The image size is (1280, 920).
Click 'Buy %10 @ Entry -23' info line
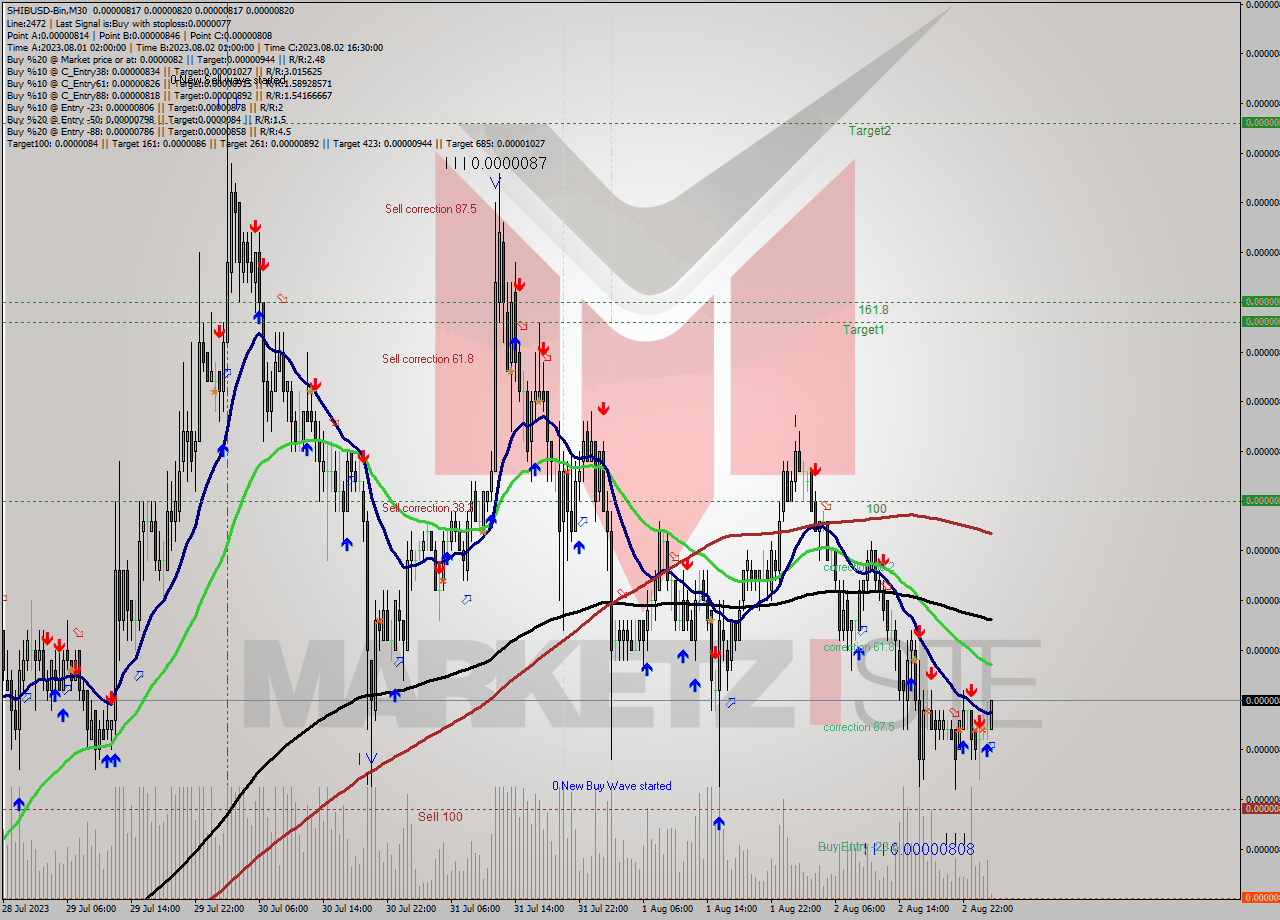145,107
